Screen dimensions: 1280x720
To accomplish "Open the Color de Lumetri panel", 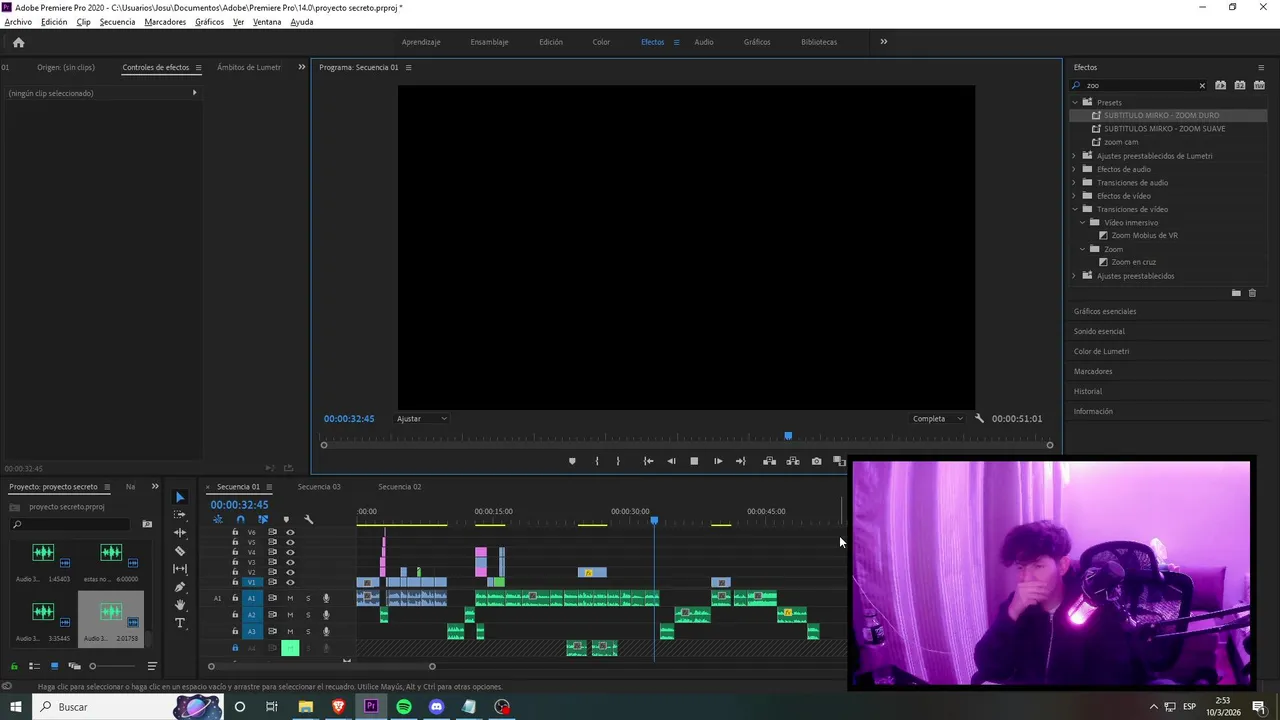I will (1101, 351).
